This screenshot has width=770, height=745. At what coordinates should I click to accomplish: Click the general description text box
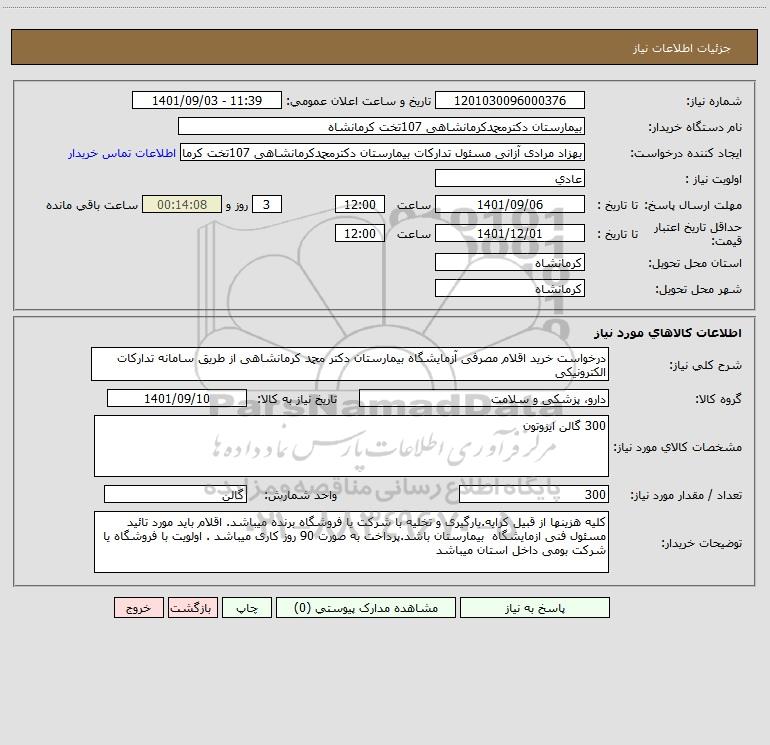350,364
